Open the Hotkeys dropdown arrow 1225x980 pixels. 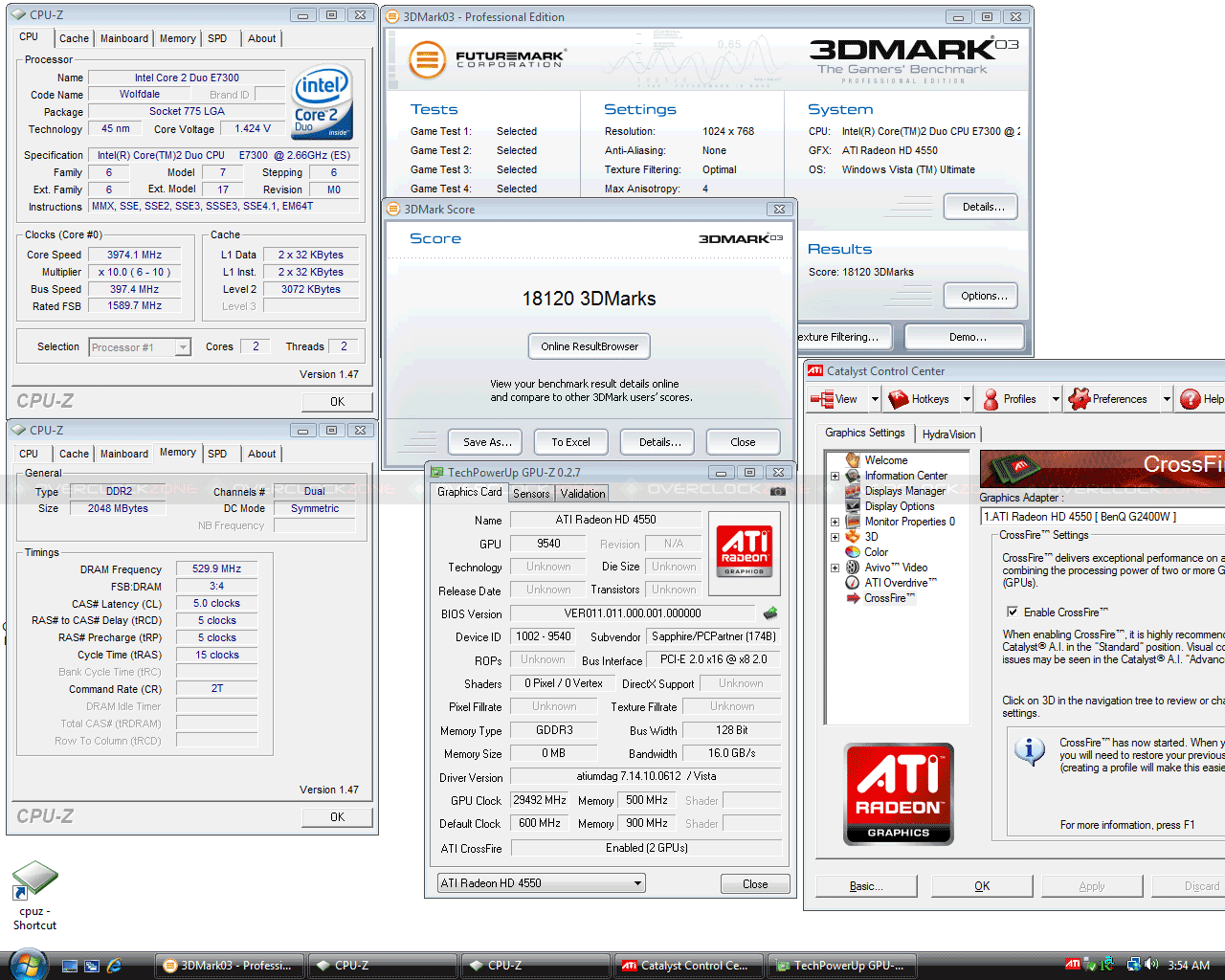967,399
